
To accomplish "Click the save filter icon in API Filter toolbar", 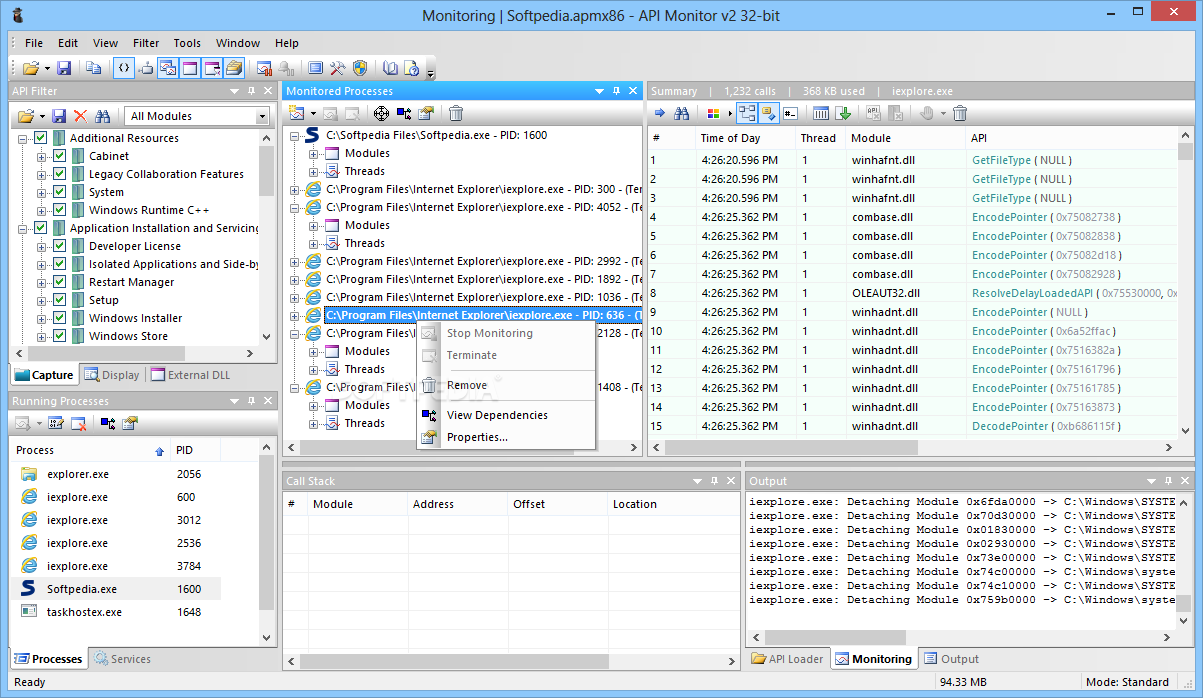I will (x=59, y=116).
